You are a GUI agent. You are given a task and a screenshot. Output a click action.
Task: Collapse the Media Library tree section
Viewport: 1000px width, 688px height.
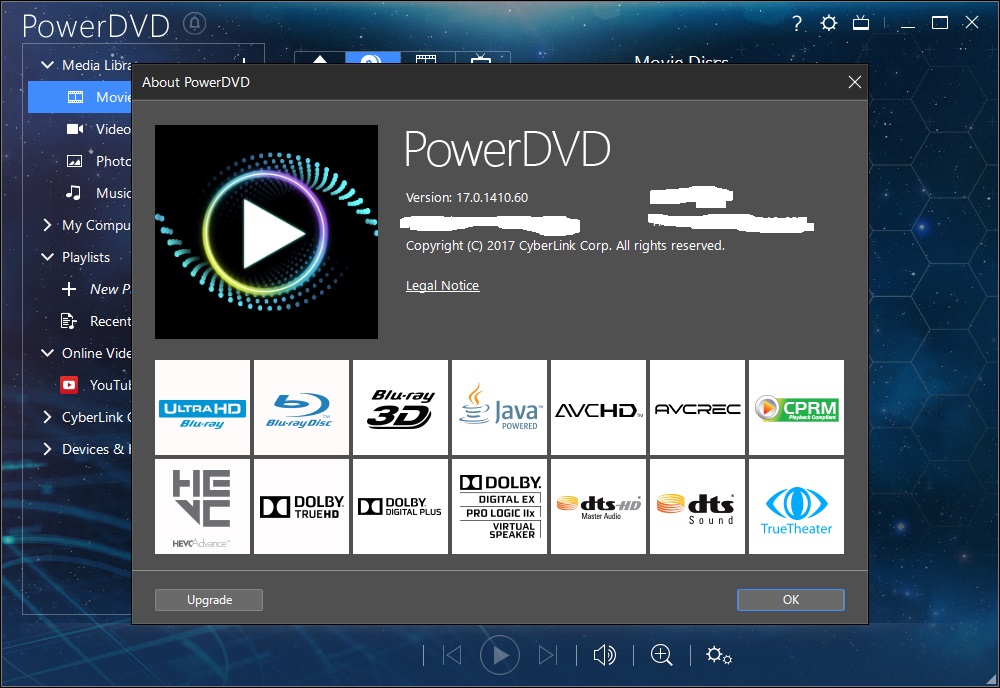click(x=47, y=65)
